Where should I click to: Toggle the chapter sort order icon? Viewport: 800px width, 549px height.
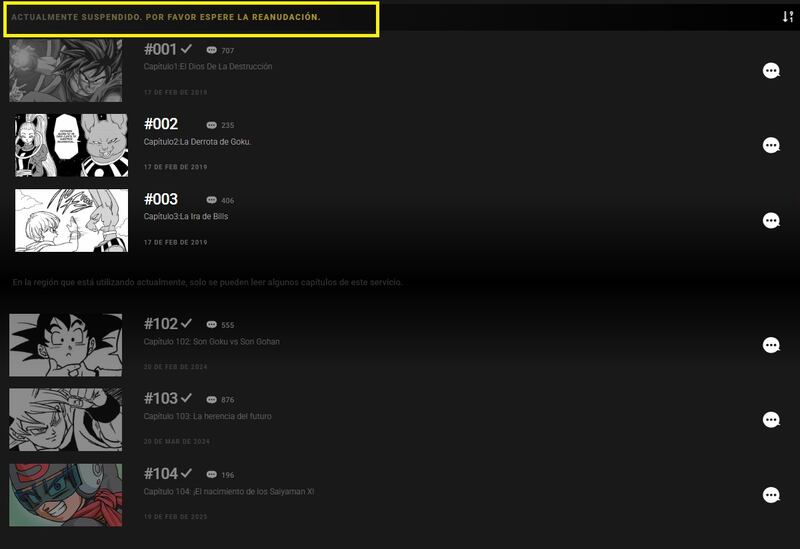click(x=788, y=17)
